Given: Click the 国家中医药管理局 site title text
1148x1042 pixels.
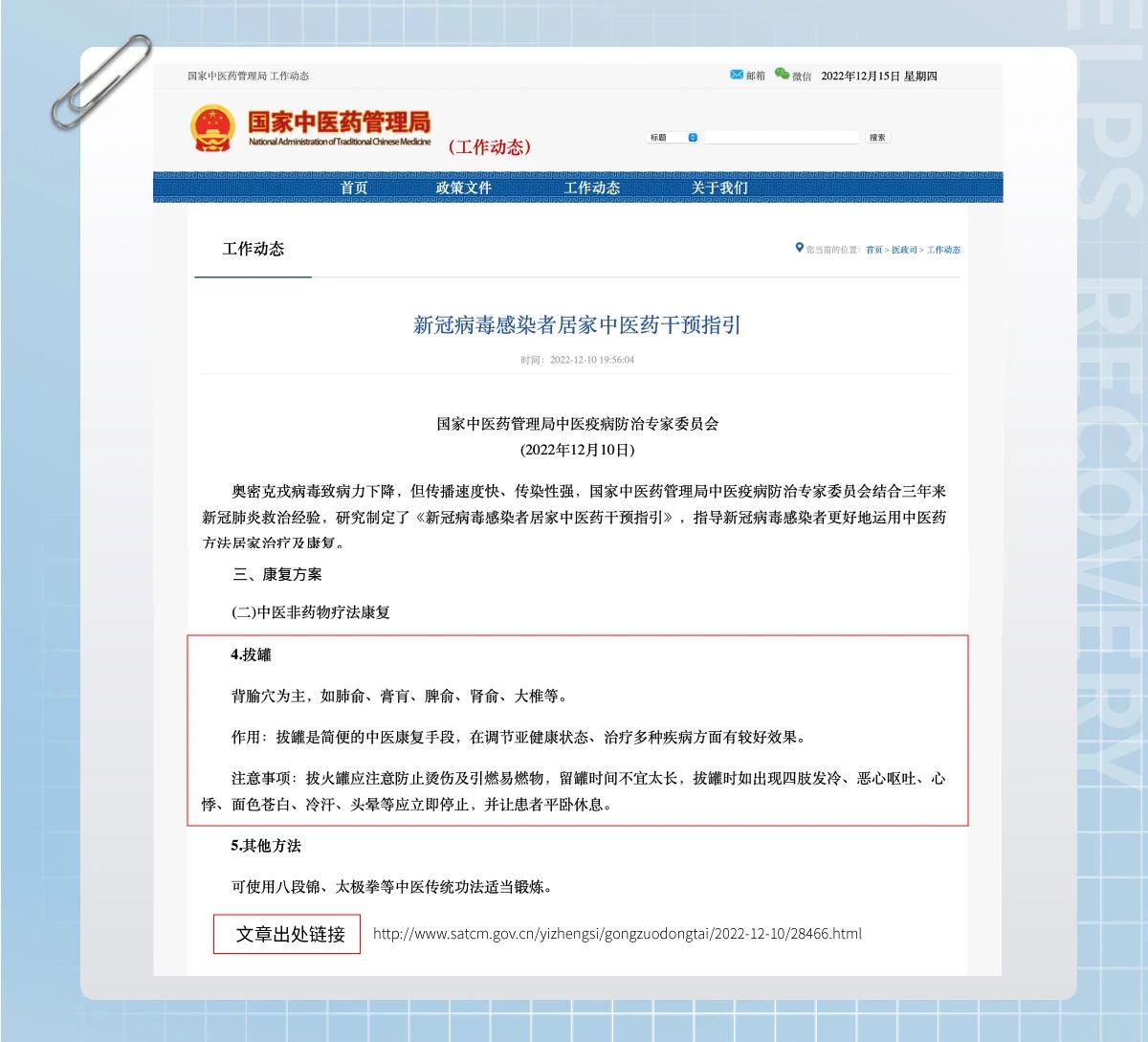Looking at the screenshot, I should pos(339,122).
